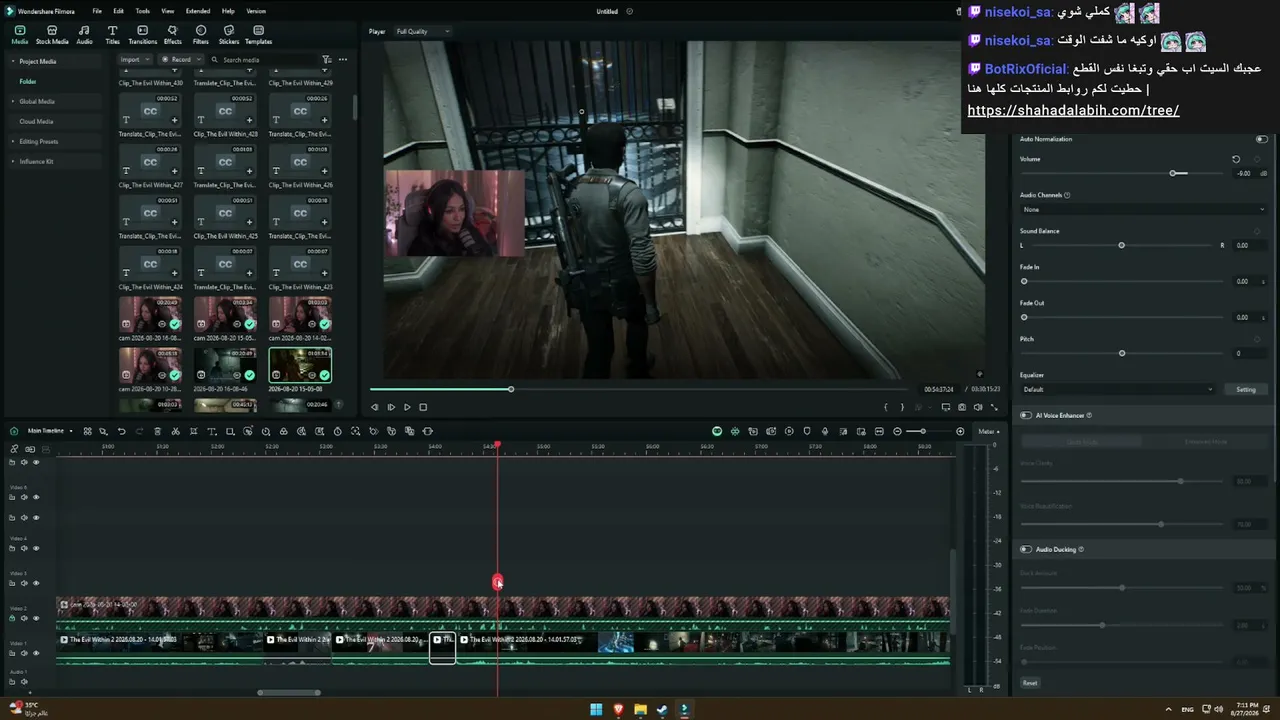Switch to the Transitions tab
This screenshot has height=720, width=1280.
coord(142,35)
